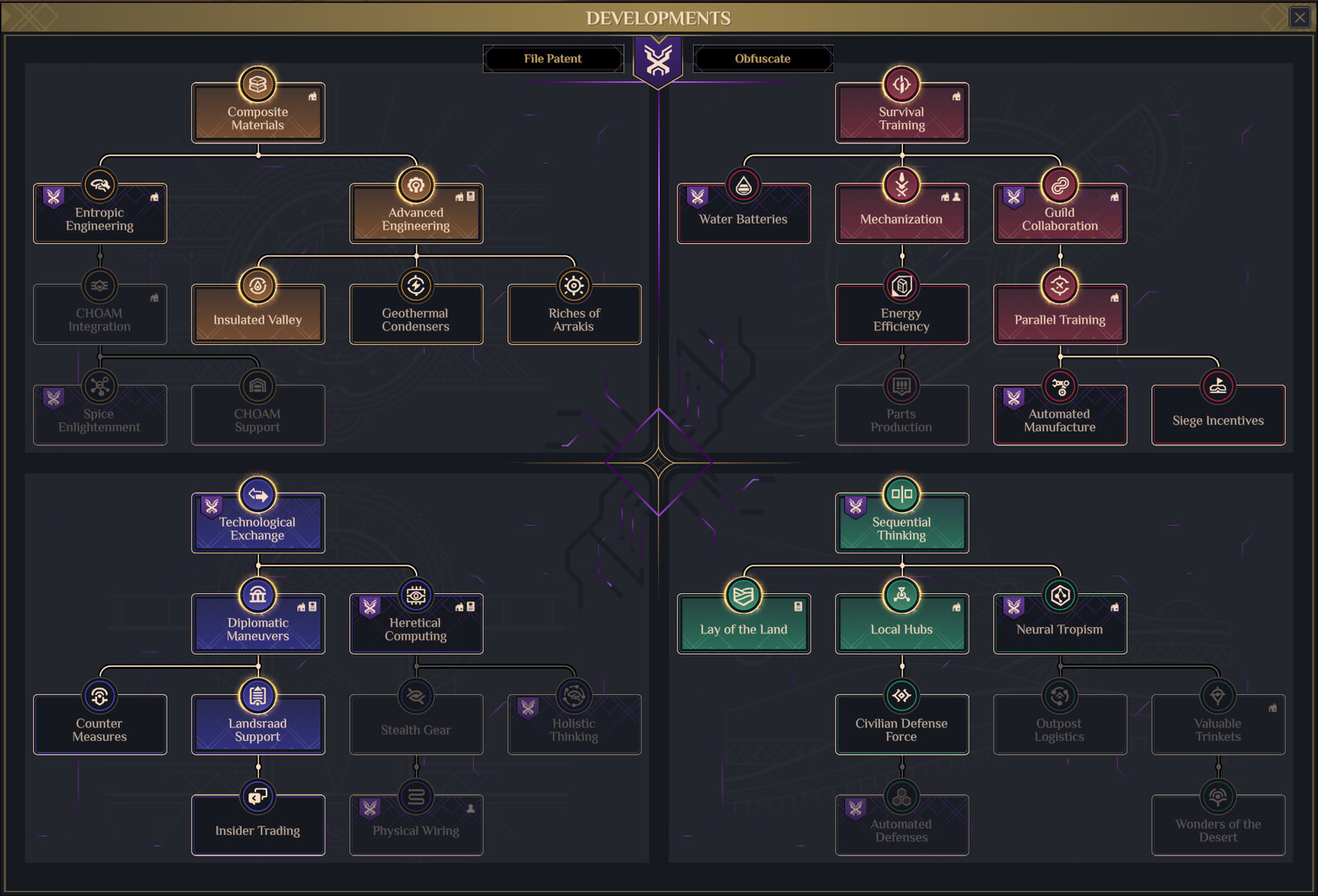The height and width of the screenshot is (896, 1318).
Task: Select the Diplomatic Maneuvers building icon
Action: (257, 596)
